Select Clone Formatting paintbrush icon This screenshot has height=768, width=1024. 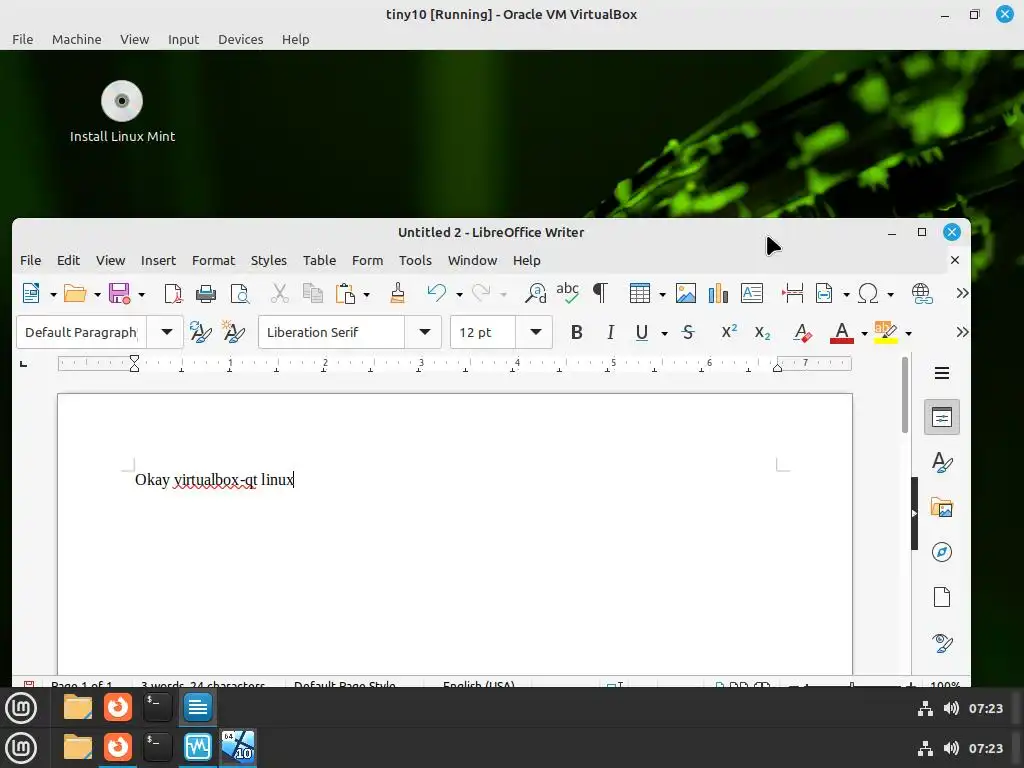pos(397,293)
